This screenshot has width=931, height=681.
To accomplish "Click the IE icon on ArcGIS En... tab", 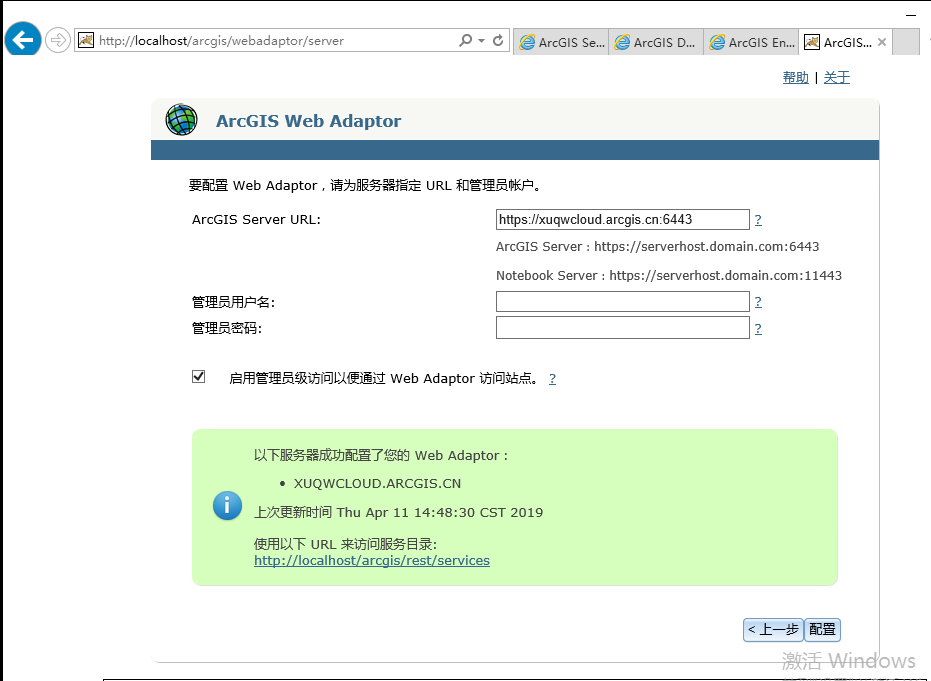I will tap(717, 42).
